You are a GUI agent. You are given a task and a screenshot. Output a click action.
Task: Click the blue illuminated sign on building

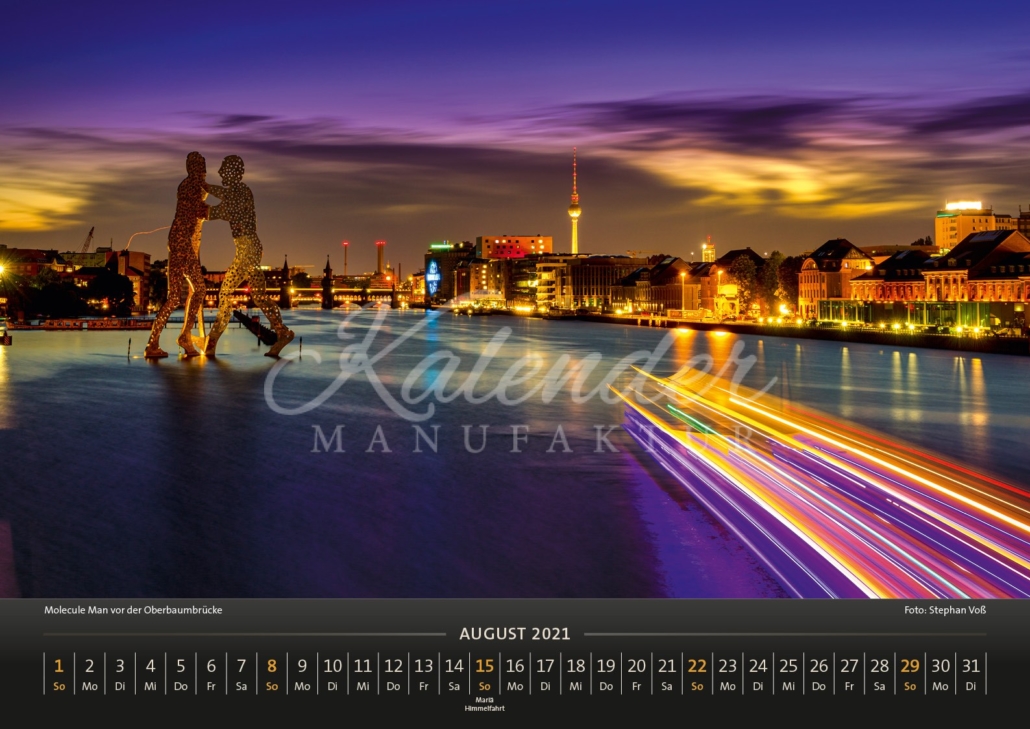[433, 278]
